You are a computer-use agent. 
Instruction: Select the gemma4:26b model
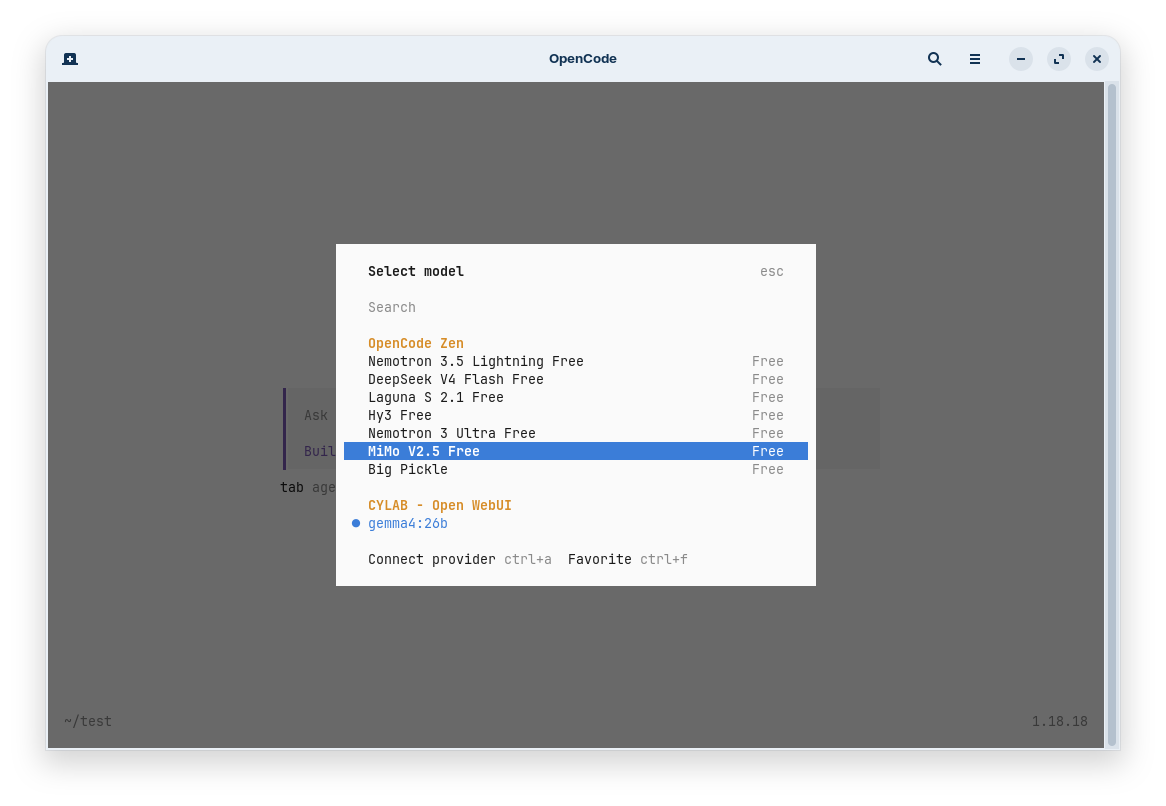click(x=576, y=523)
